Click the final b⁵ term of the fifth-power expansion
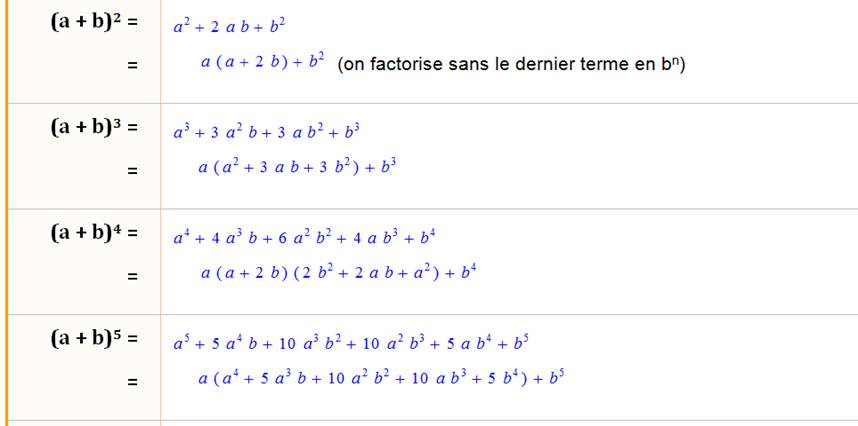 (519, 344)
